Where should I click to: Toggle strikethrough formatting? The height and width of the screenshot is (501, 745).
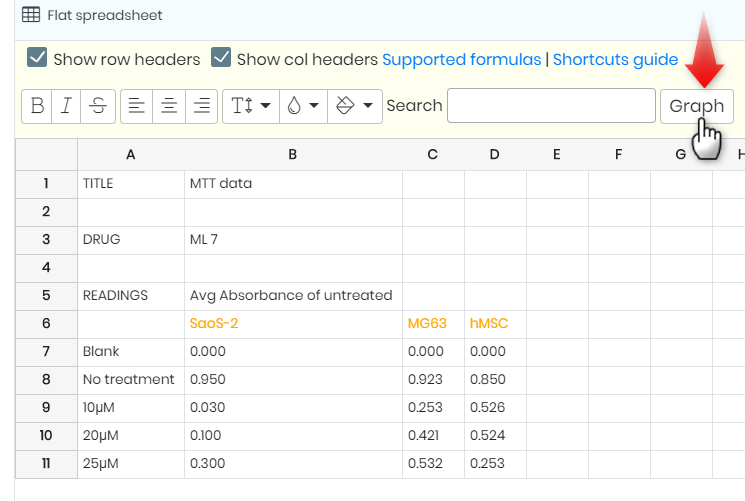point(98,106)
